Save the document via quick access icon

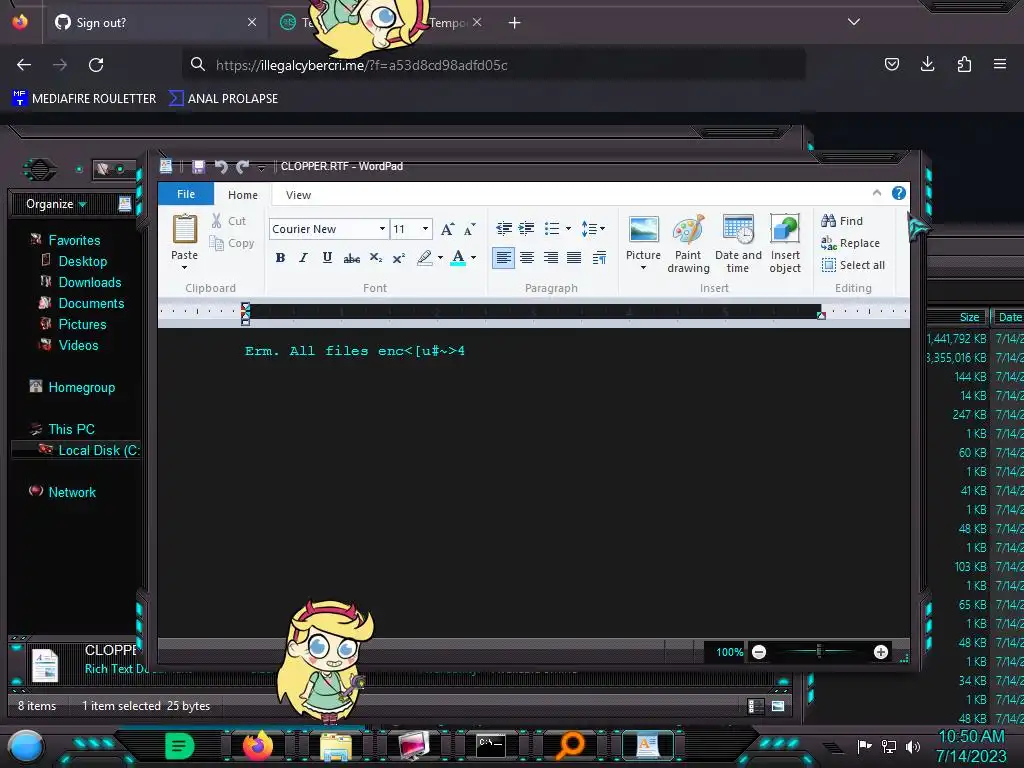click(x=199, y=167)
